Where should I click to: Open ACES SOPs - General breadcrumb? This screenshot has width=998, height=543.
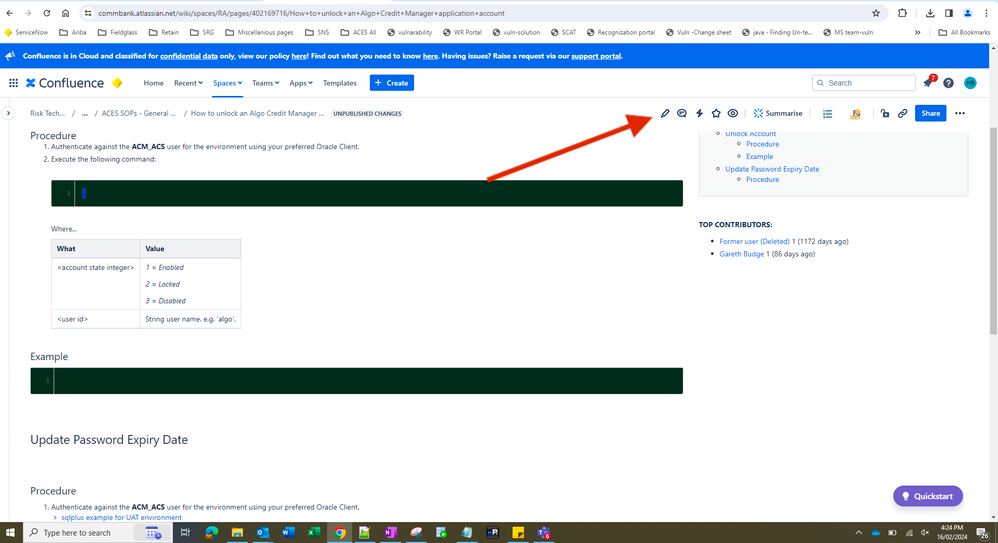click(139, 113)
